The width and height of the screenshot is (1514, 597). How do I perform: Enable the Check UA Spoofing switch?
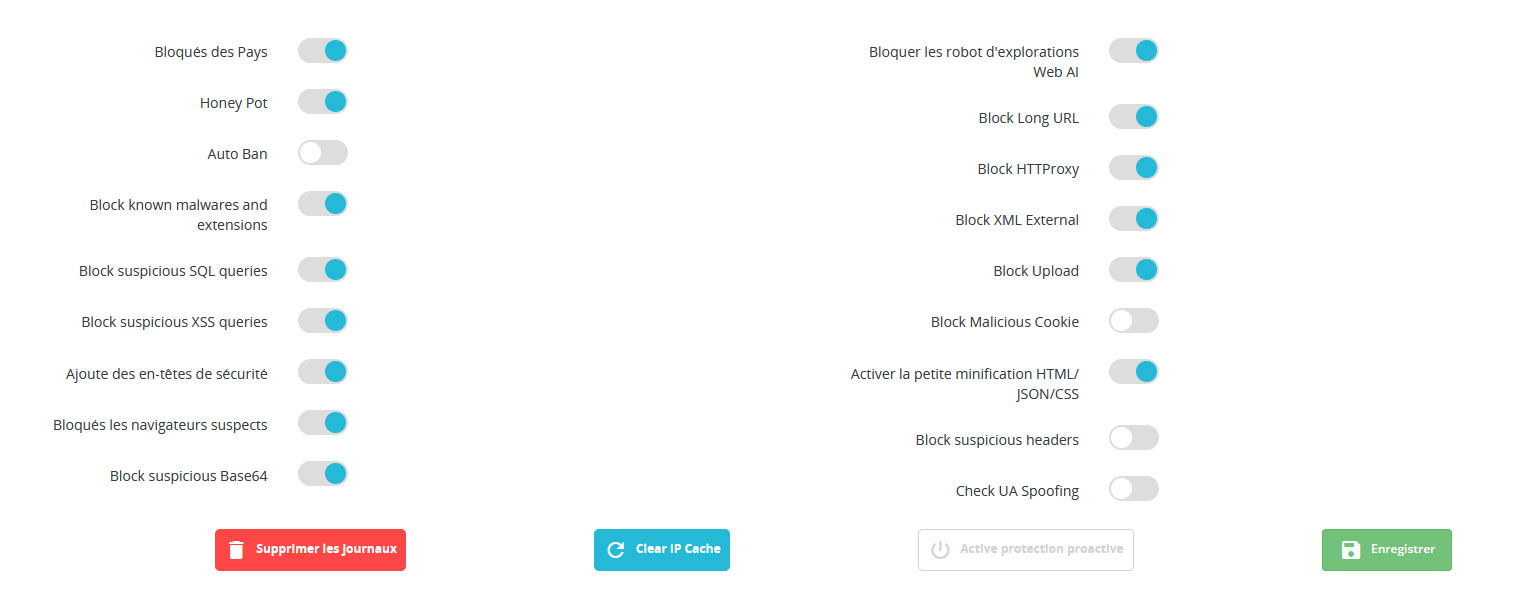point(1134,489)
